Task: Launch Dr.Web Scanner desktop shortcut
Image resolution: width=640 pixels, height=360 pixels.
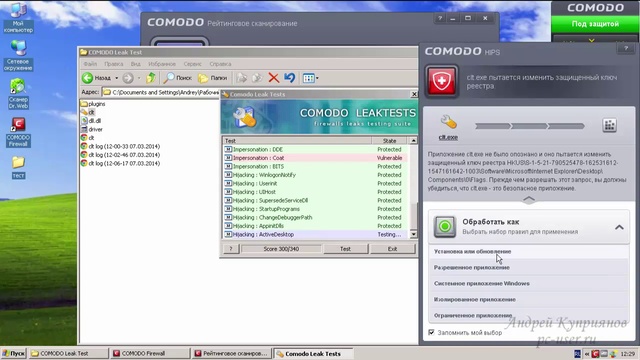Action: (x=18, y=94)
